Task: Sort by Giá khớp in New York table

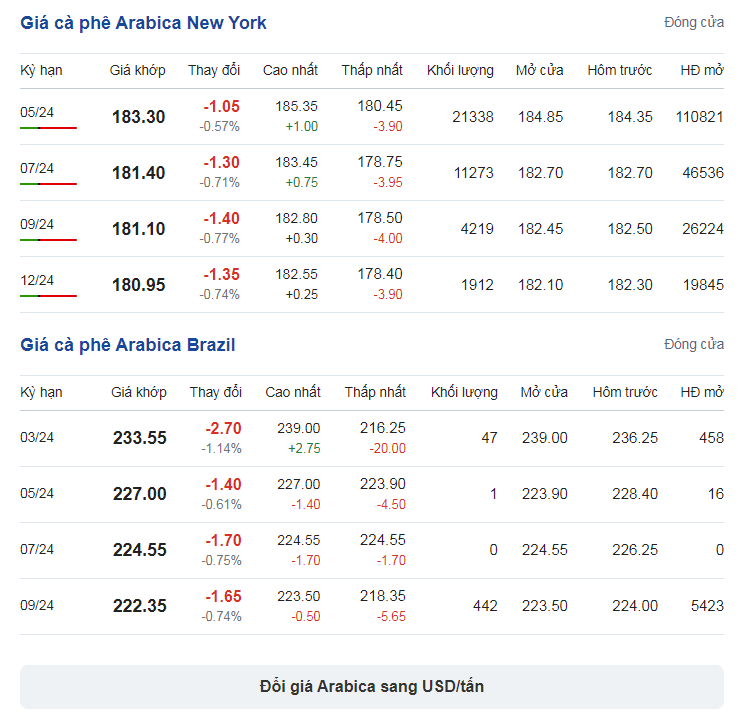Action: (137, 71)
